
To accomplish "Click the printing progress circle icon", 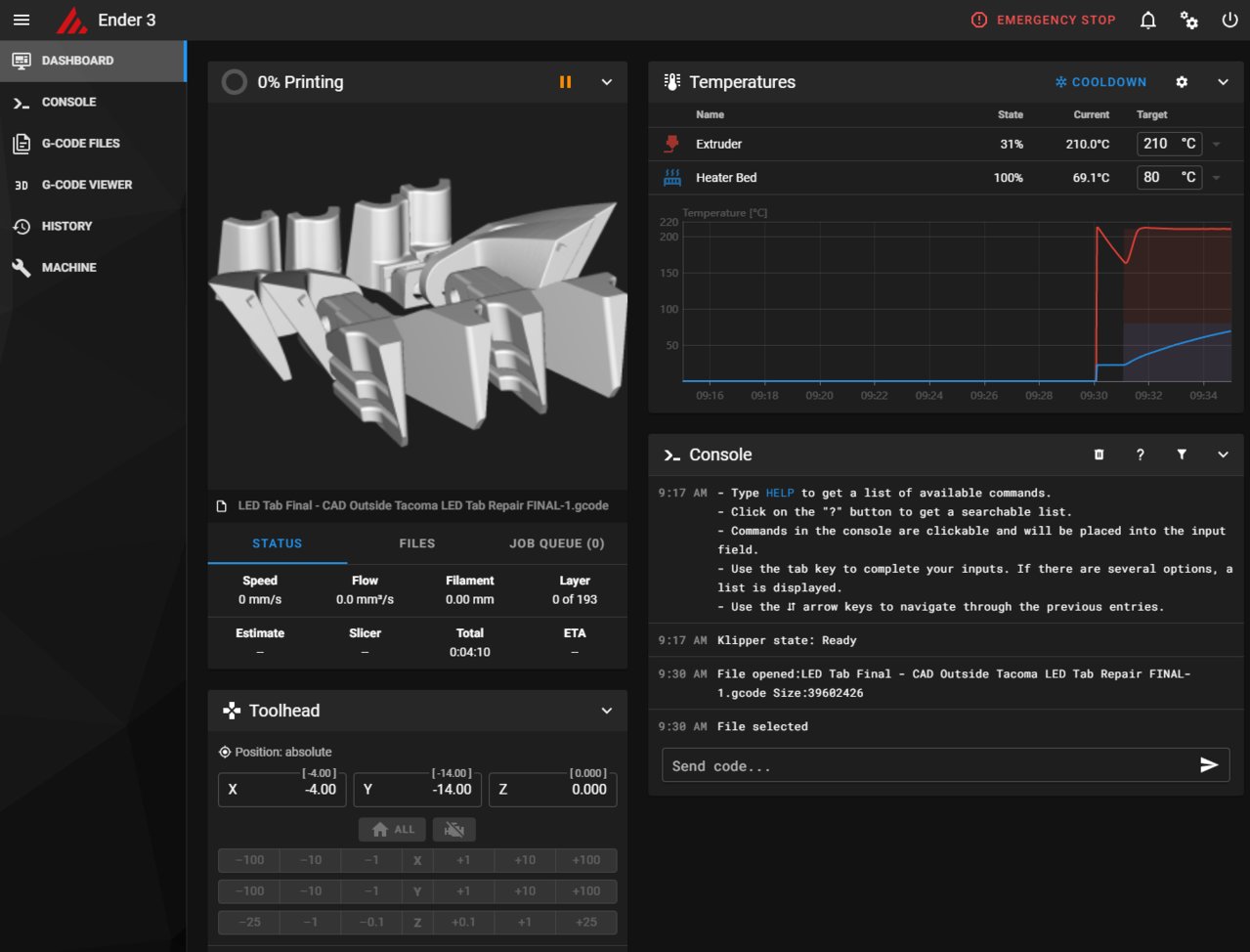I will (234, 82).
